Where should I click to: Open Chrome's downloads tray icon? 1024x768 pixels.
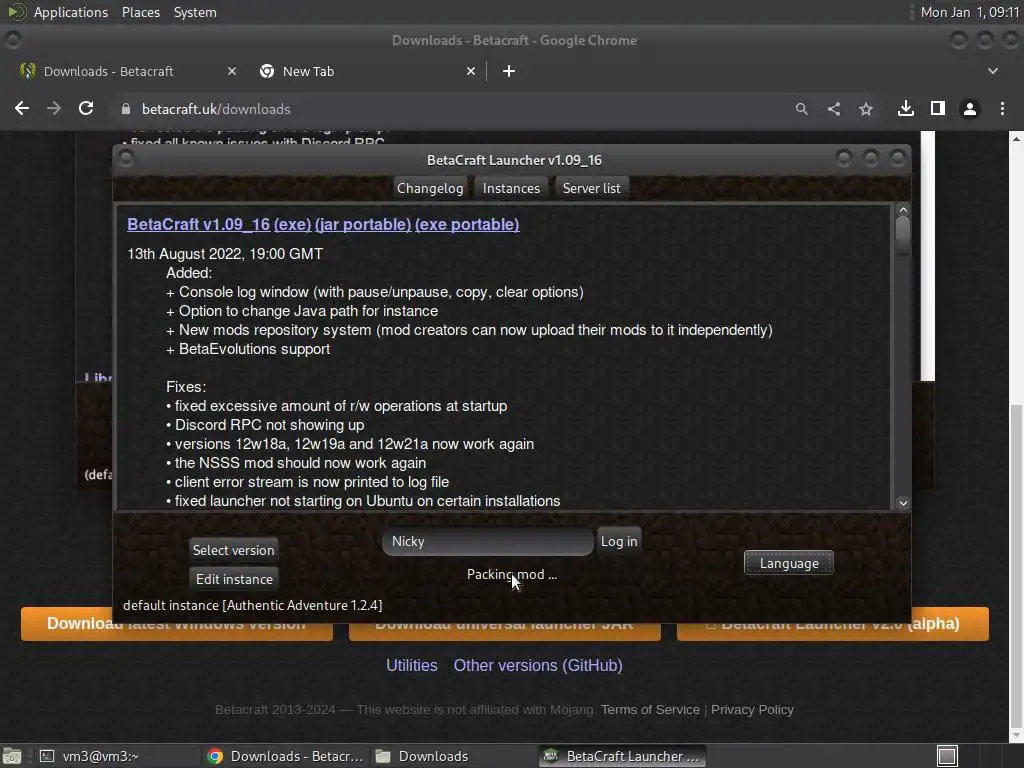[x=906, y=108]
